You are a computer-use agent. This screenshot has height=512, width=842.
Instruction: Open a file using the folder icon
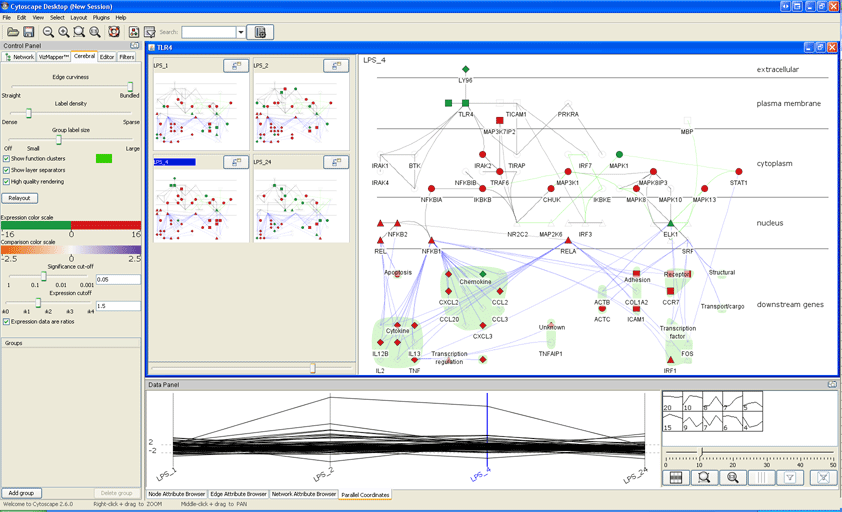[x=13, y=32]
